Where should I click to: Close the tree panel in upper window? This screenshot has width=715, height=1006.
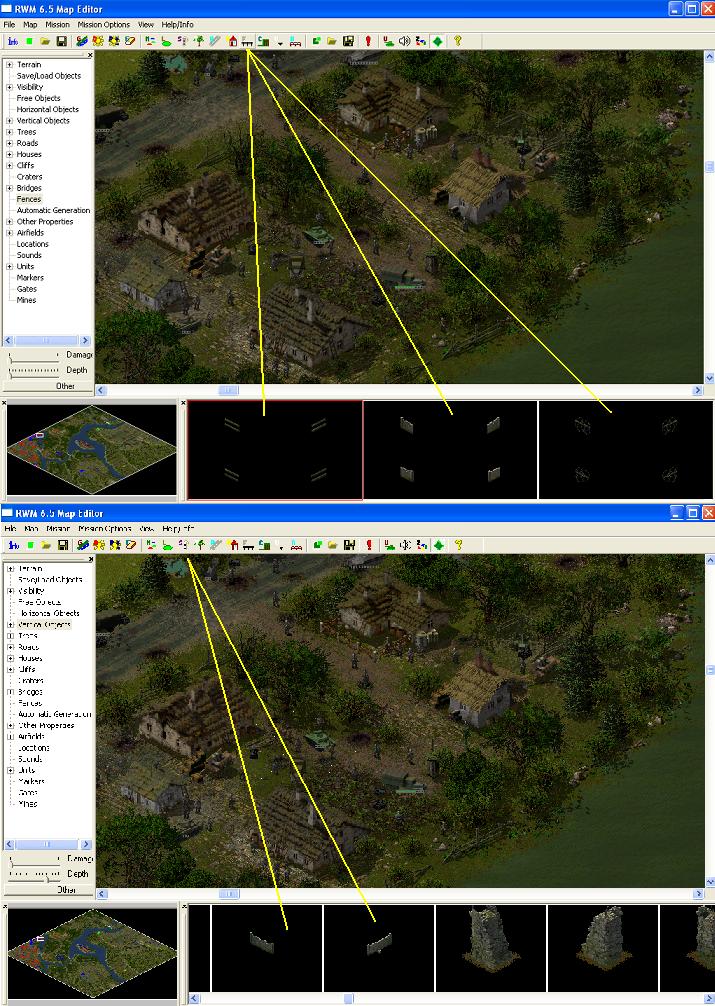[x=90, y=55]
